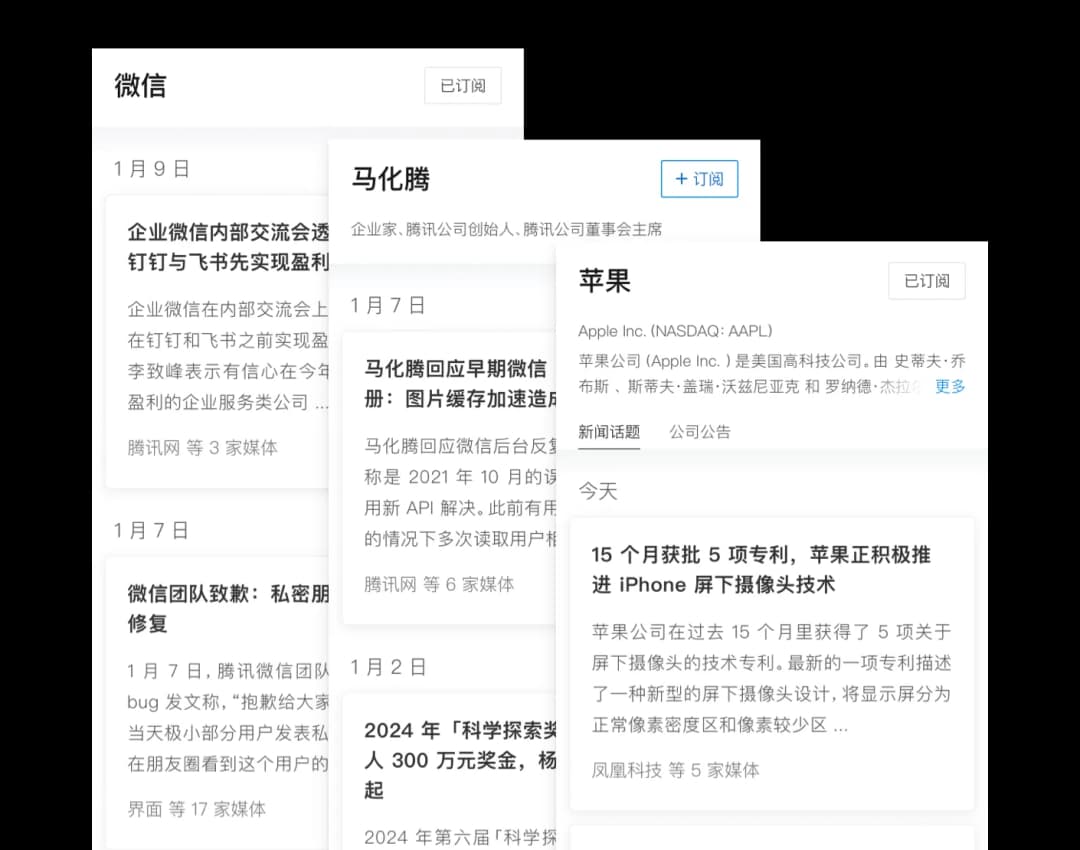The image size is (1080, 850).
Task: Toggle the 已订阅 button on 苹果 card
Action: click(926, 281)
